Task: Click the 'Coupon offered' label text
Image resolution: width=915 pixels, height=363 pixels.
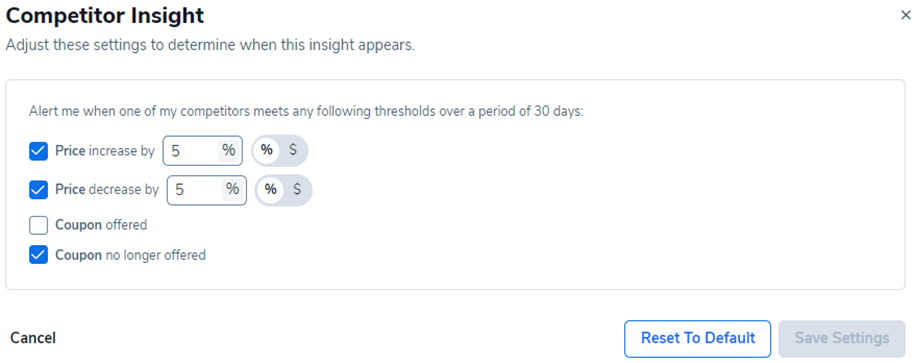Action: pos(101,225)
